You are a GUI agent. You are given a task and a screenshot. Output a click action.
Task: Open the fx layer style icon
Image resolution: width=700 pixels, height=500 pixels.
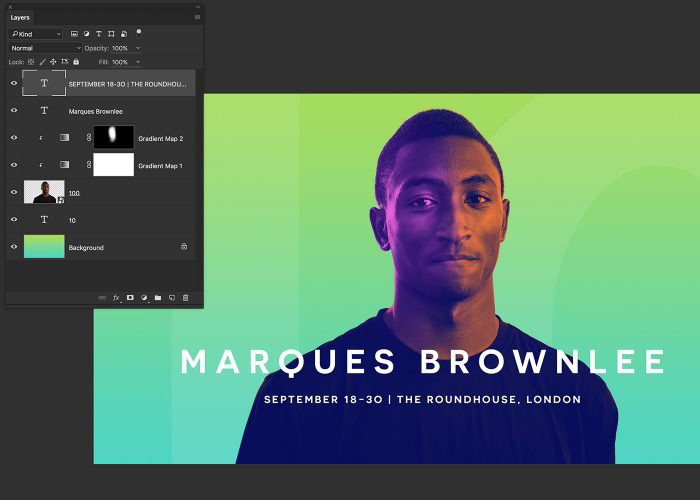pos(116,298)
